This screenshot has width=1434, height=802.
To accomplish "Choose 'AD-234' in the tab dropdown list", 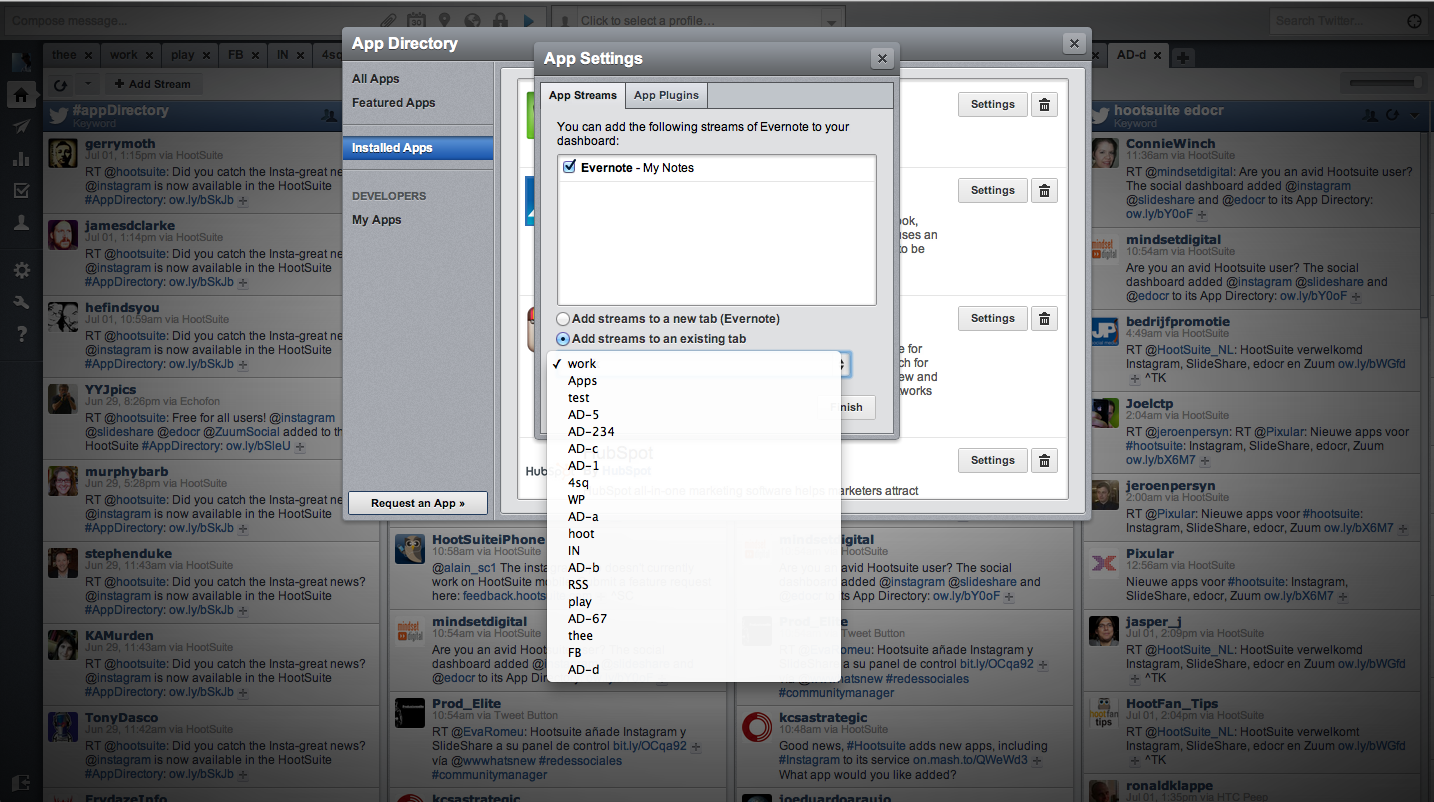I will pos(694,432).
